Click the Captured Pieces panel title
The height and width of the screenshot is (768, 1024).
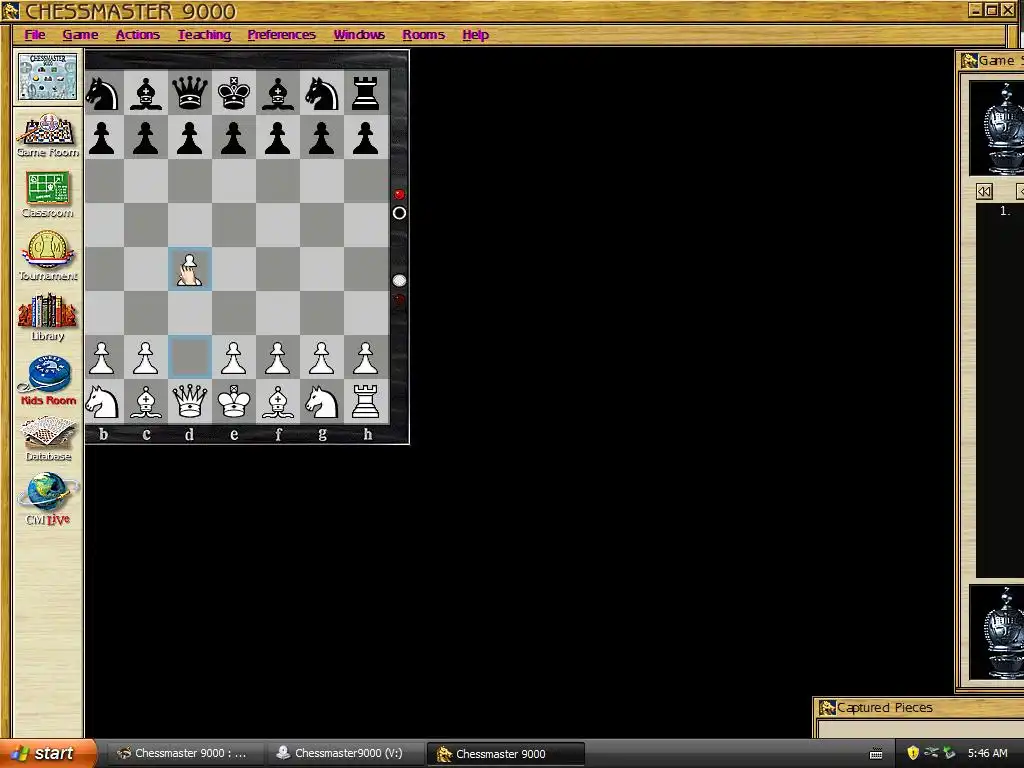tap(884, 707)
